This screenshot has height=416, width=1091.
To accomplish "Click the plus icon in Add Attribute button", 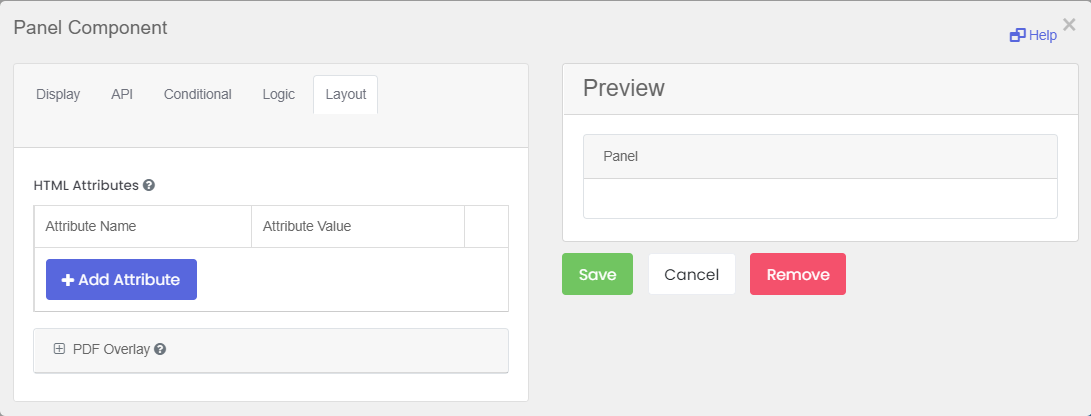I will tap(67, 280).
